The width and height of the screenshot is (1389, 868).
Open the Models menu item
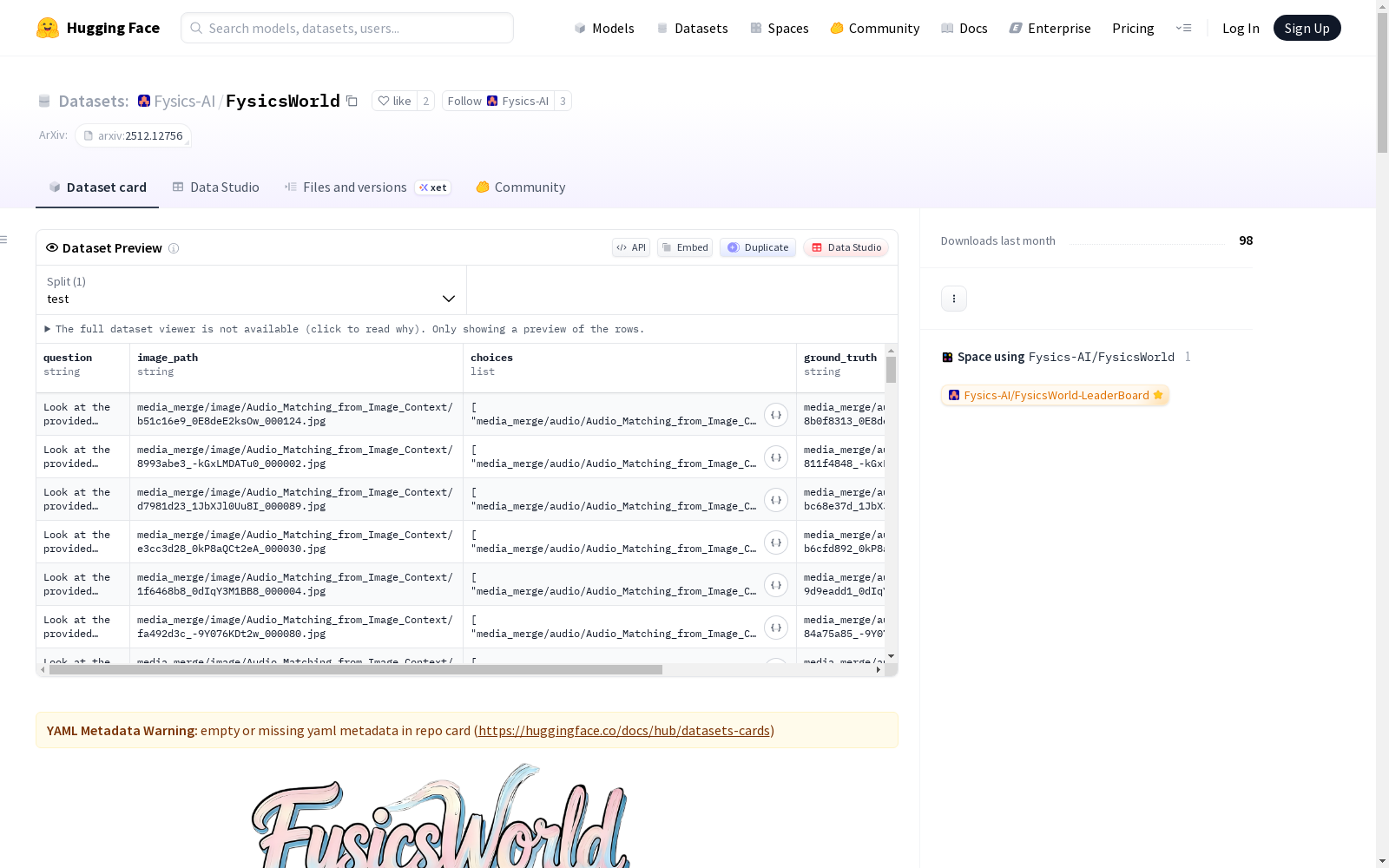coord(604,28)
